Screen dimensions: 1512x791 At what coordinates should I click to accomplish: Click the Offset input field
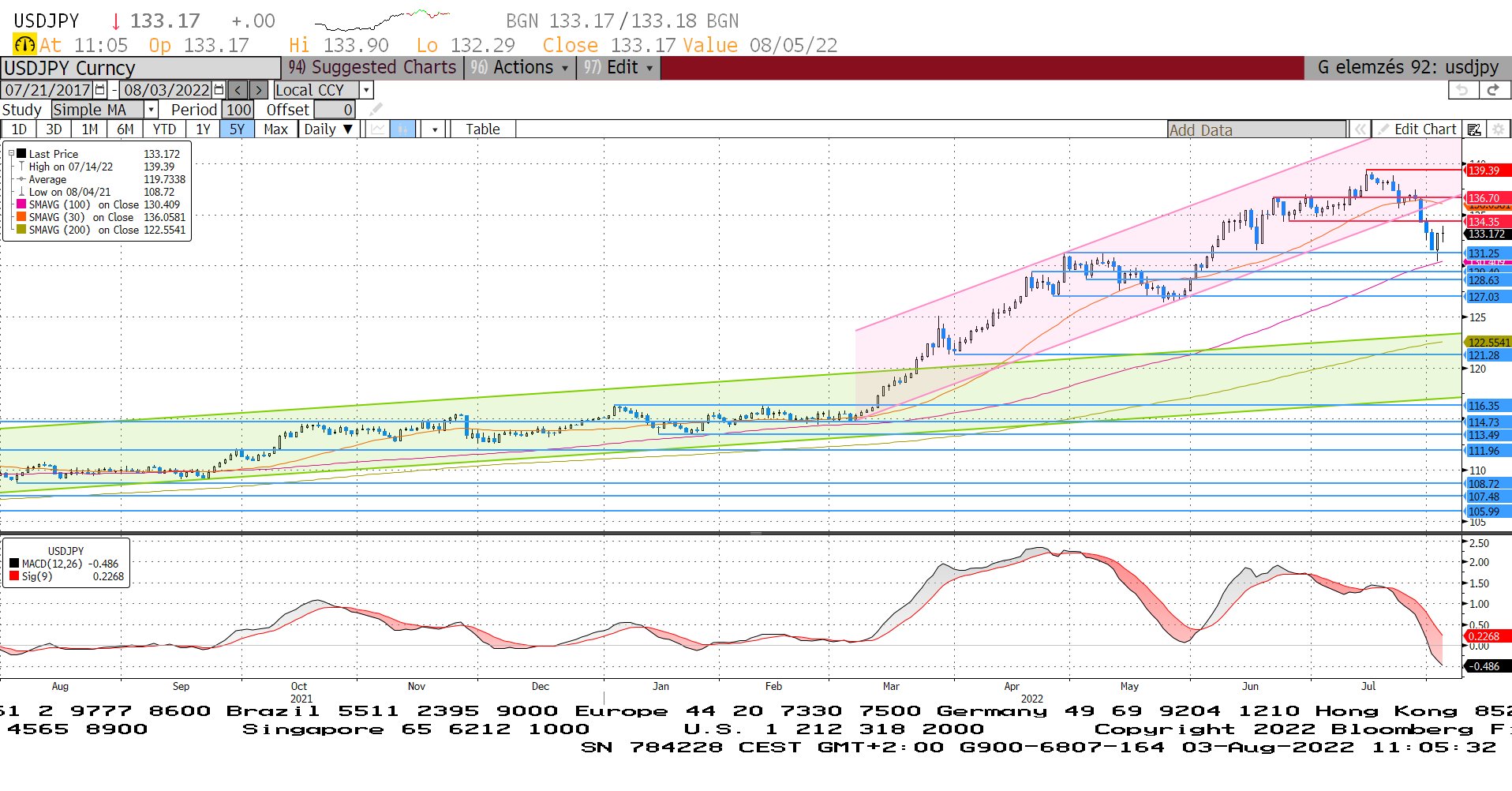tap(335, 110)
